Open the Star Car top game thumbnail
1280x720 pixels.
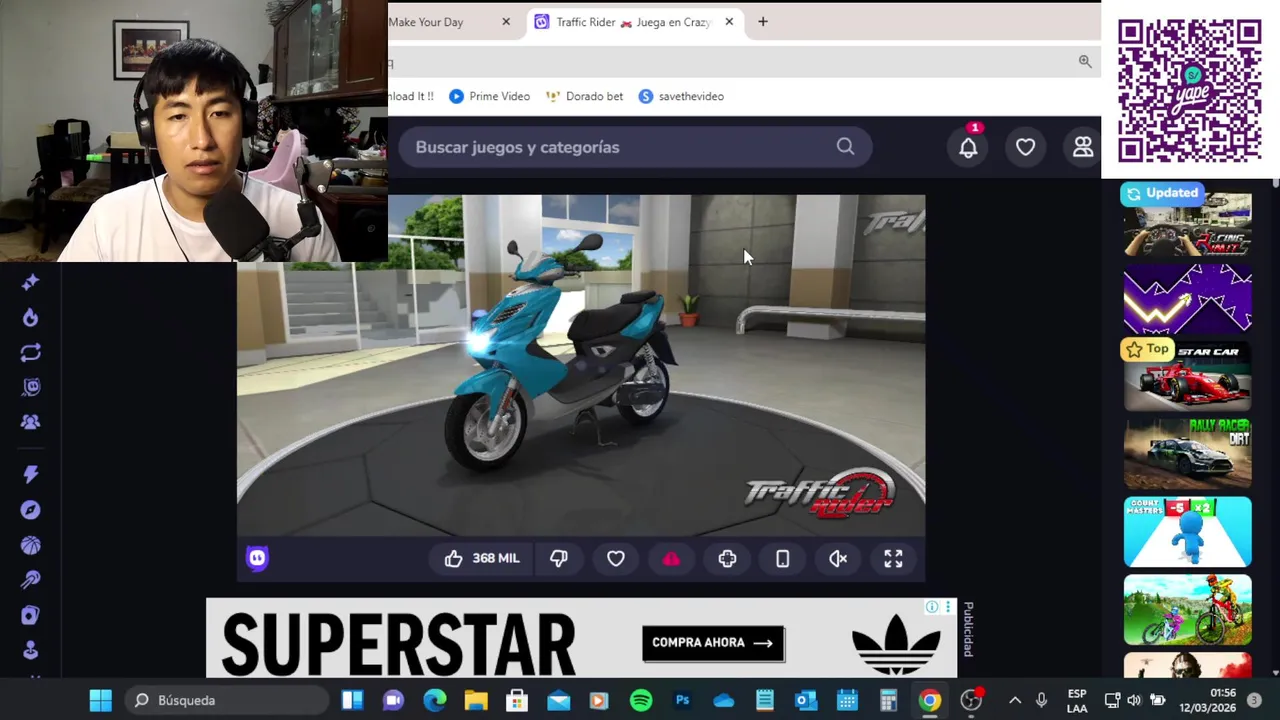tap(1187, 375)
